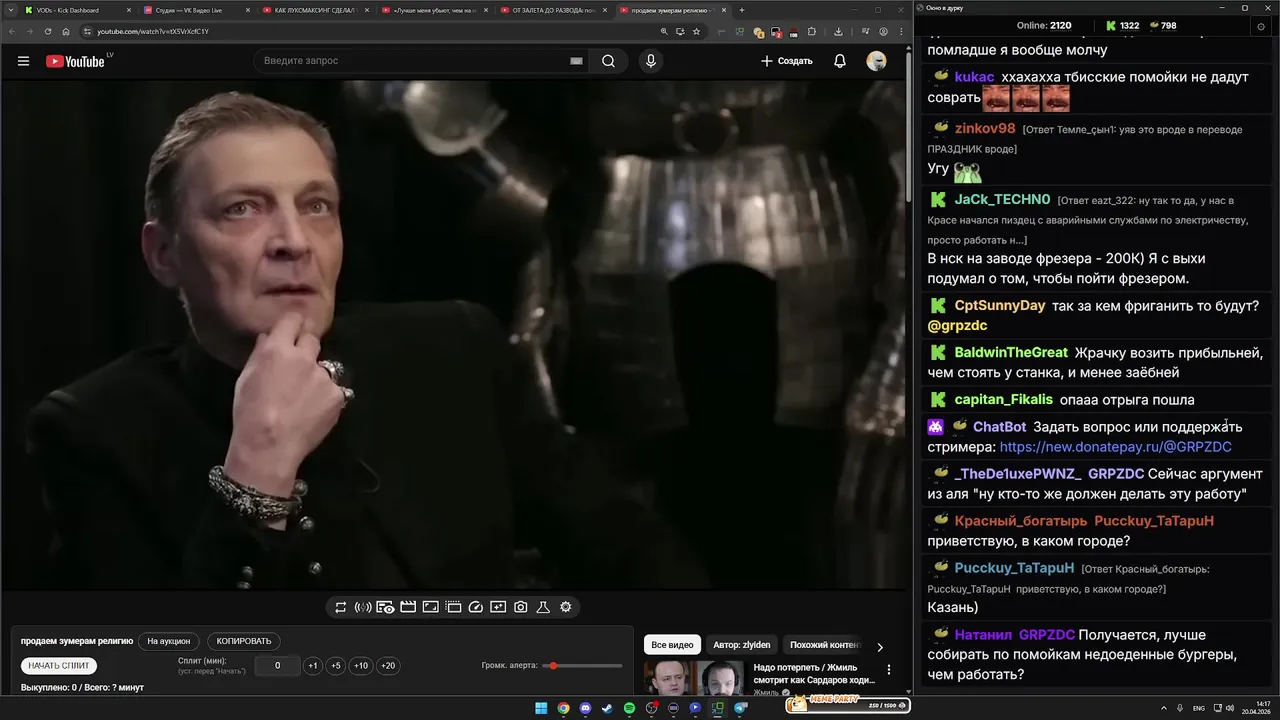Focus the Сплит (мин) input field
This screenshot has height=720, width=1280.
tap(277, 666)
